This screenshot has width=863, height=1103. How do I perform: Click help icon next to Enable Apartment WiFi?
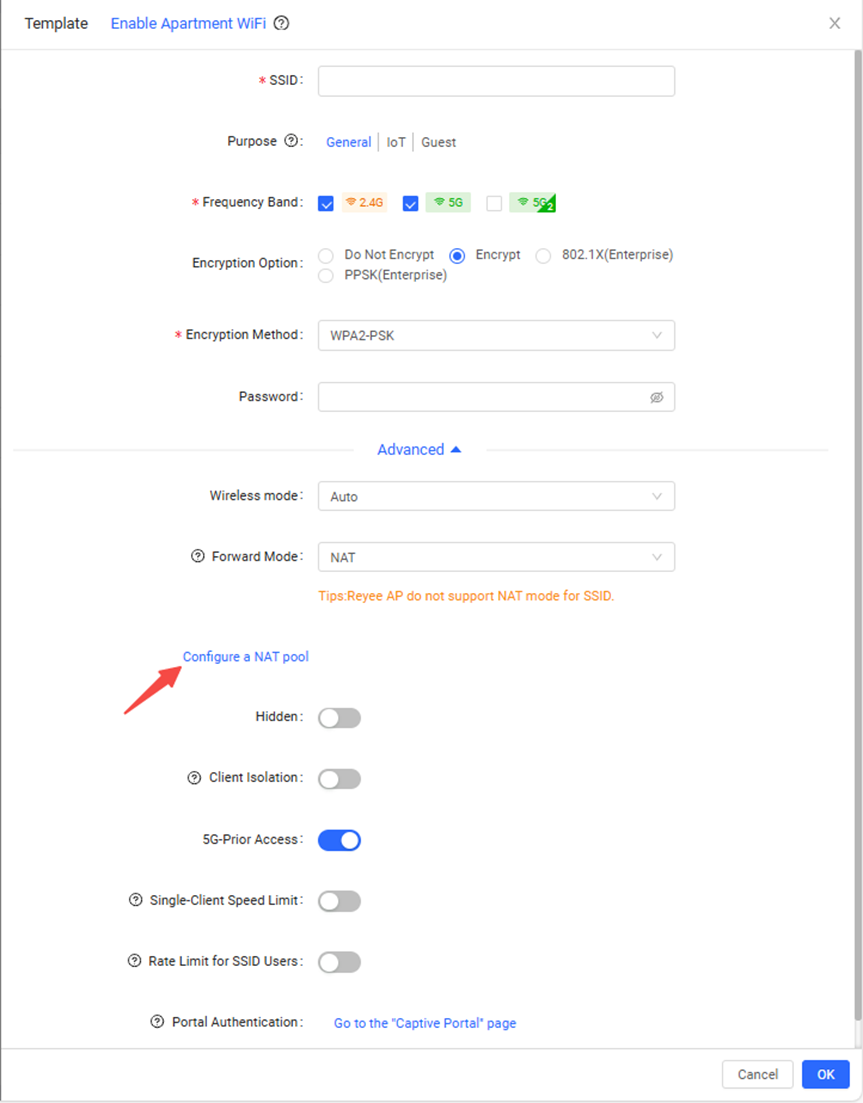[x=282, y=23]
